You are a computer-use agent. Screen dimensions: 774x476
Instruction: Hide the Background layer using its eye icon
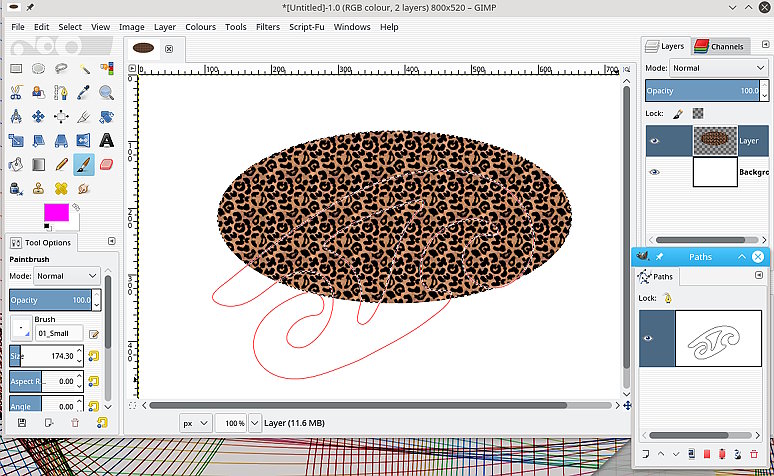655,172
